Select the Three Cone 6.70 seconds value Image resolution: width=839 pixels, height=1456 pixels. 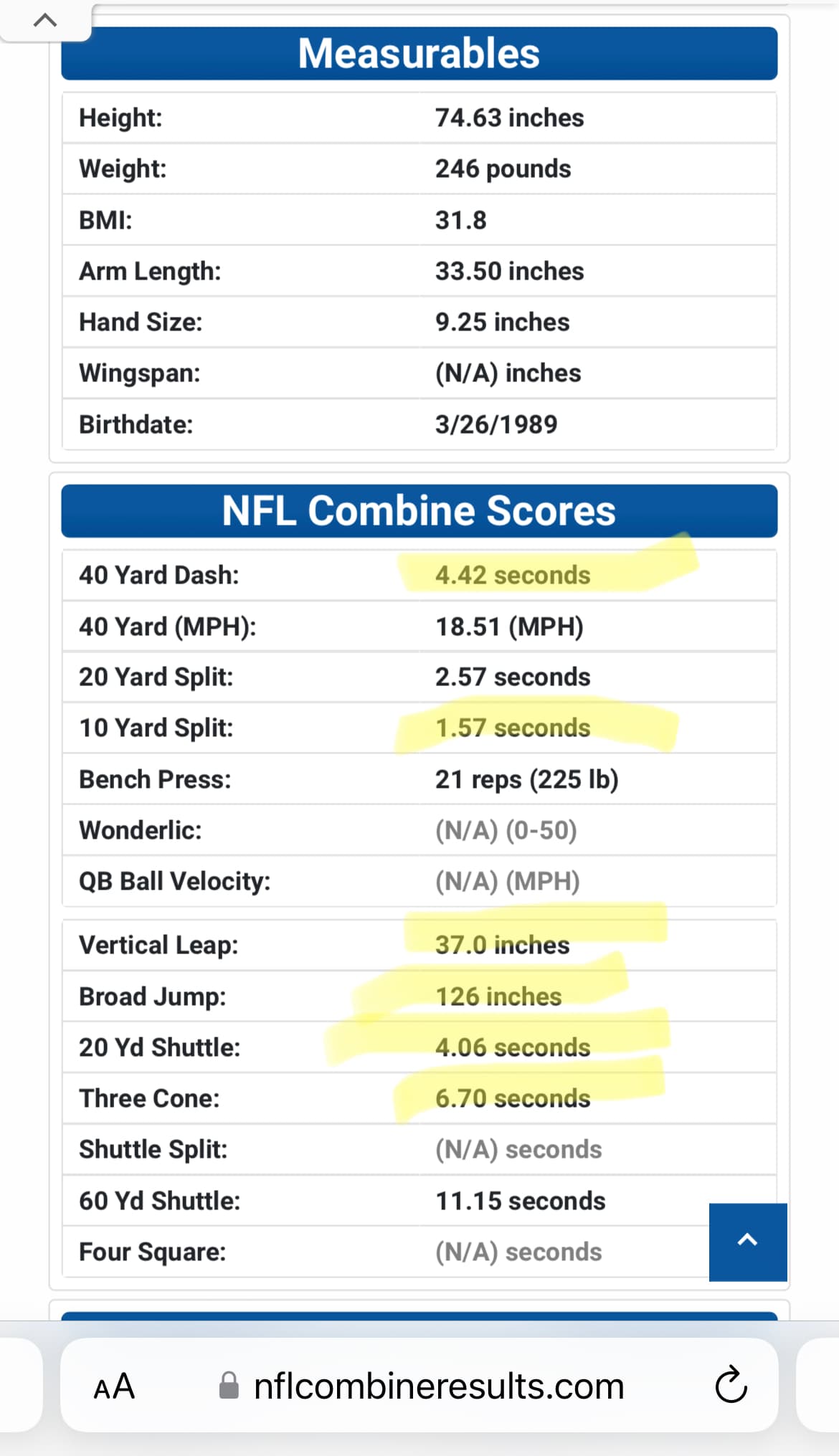[x=512, y=1098]
